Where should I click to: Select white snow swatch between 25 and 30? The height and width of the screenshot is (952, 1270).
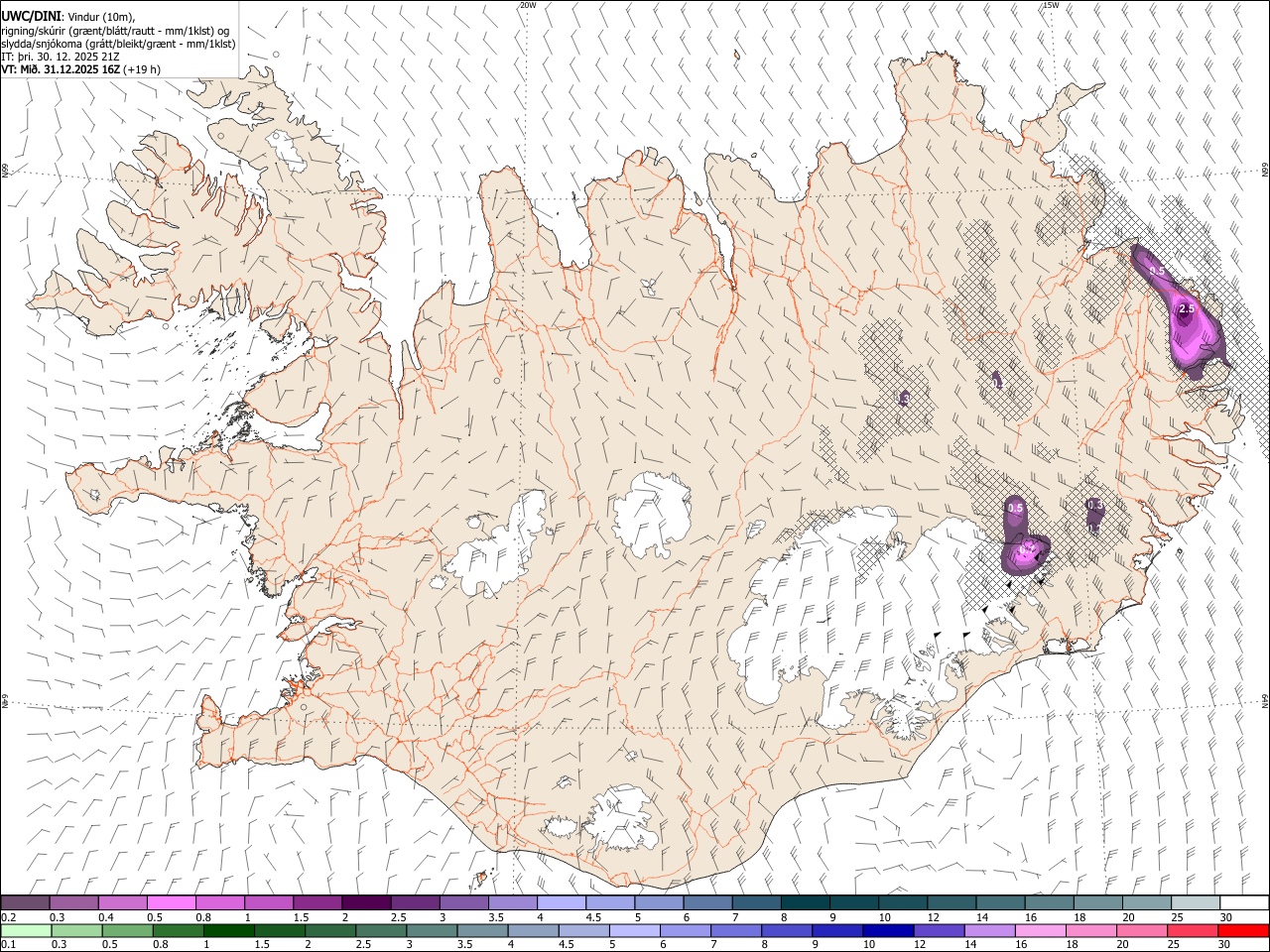(x=1196, y=902)
